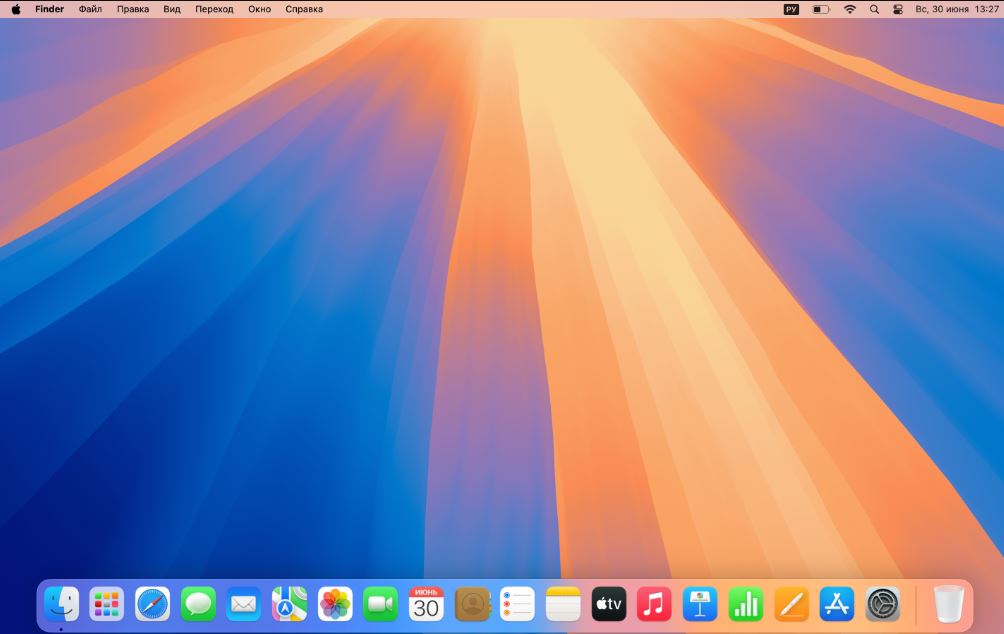
Task: Start the Apple TV app
Action: pyautogui.click(x=608, y=603)
